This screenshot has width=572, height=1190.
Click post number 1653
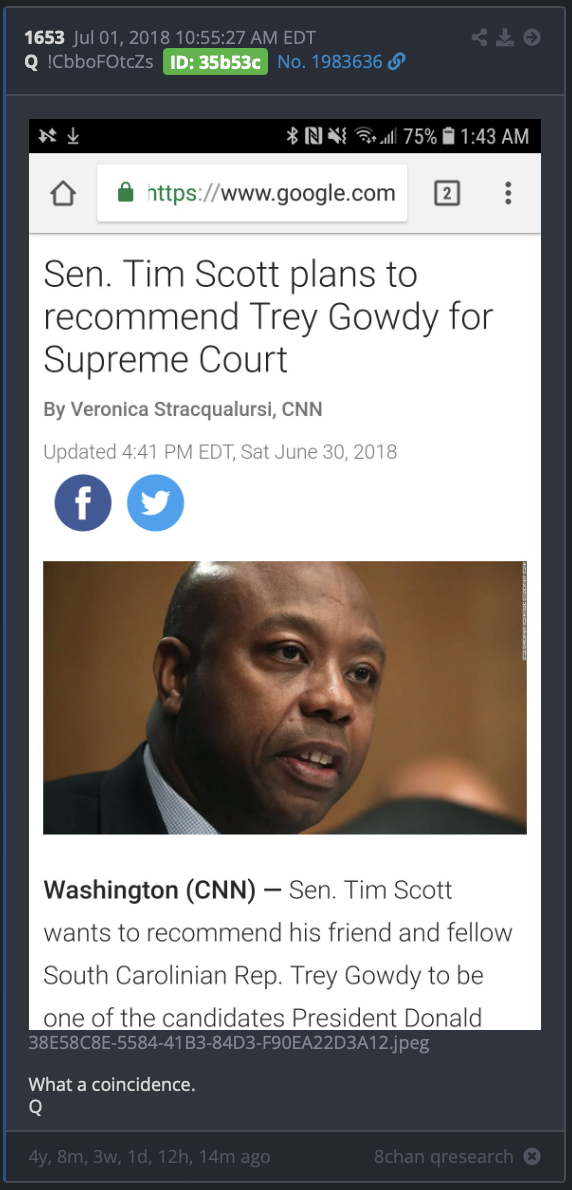pyautogui.click(x=44, y=37)
